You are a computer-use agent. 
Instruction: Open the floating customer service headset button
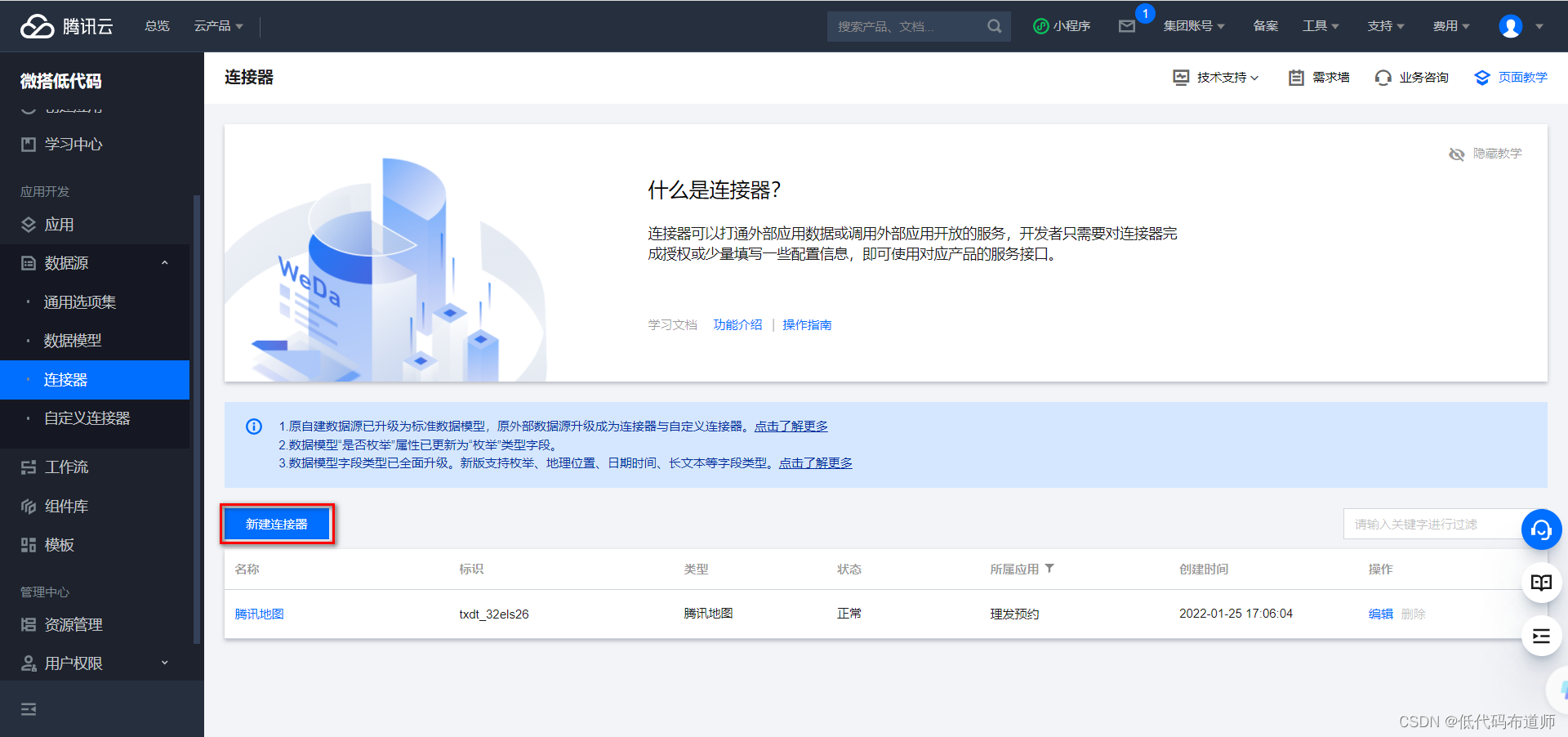(1541, 529)
